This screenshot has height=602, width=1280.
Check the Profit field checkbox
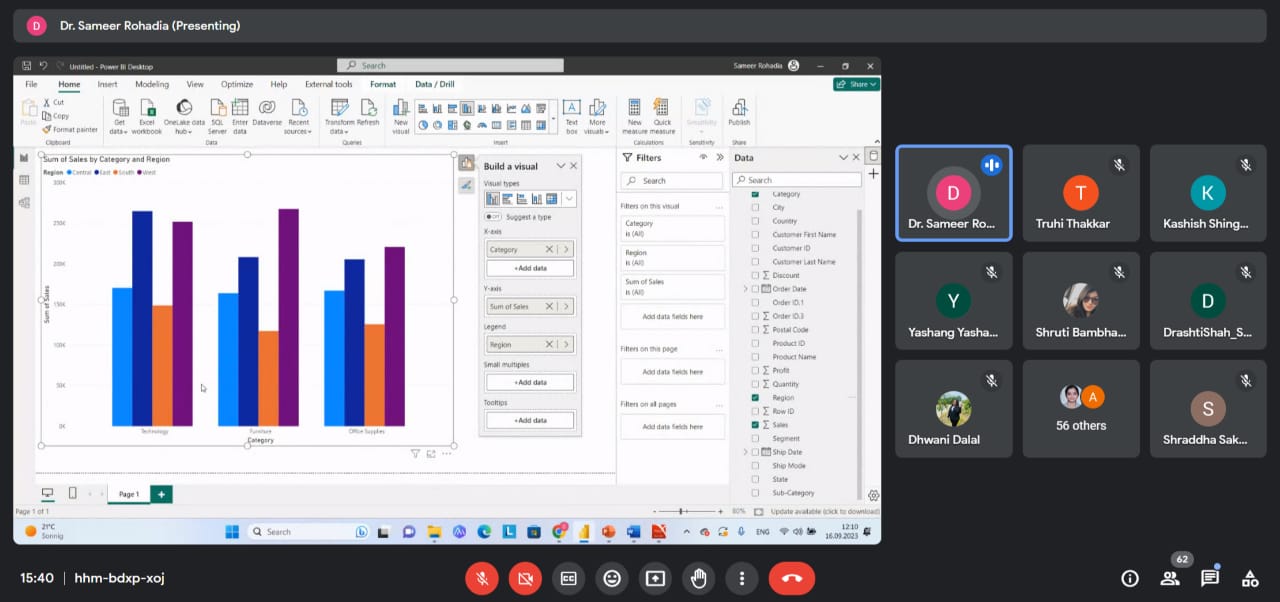[755, 369]
